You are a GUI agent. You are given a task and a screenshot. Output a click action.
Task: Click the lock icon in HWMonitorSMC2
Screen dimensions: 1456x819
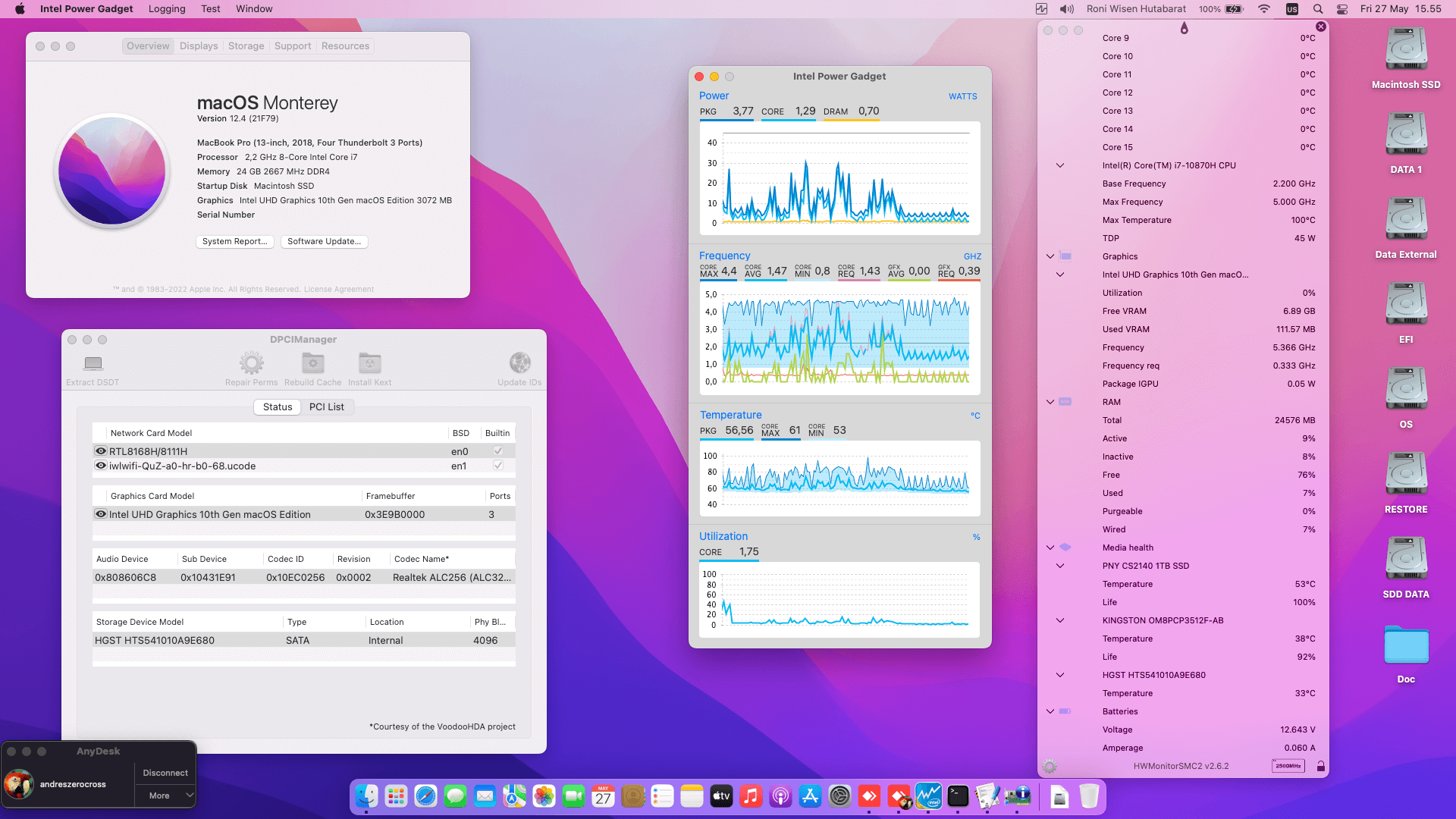pyautogui.click(x=1320, y=766)
